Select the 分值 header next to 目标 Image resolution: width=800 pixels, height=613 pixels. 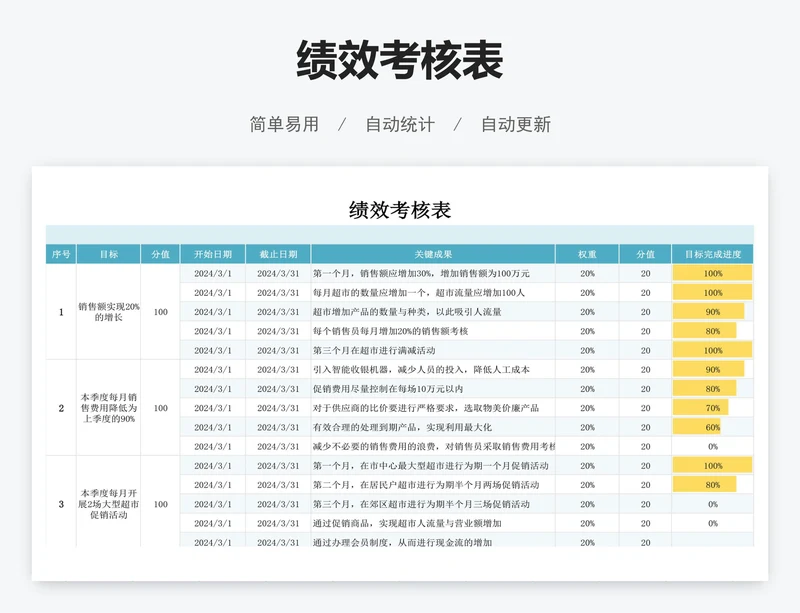coord(160,254)
